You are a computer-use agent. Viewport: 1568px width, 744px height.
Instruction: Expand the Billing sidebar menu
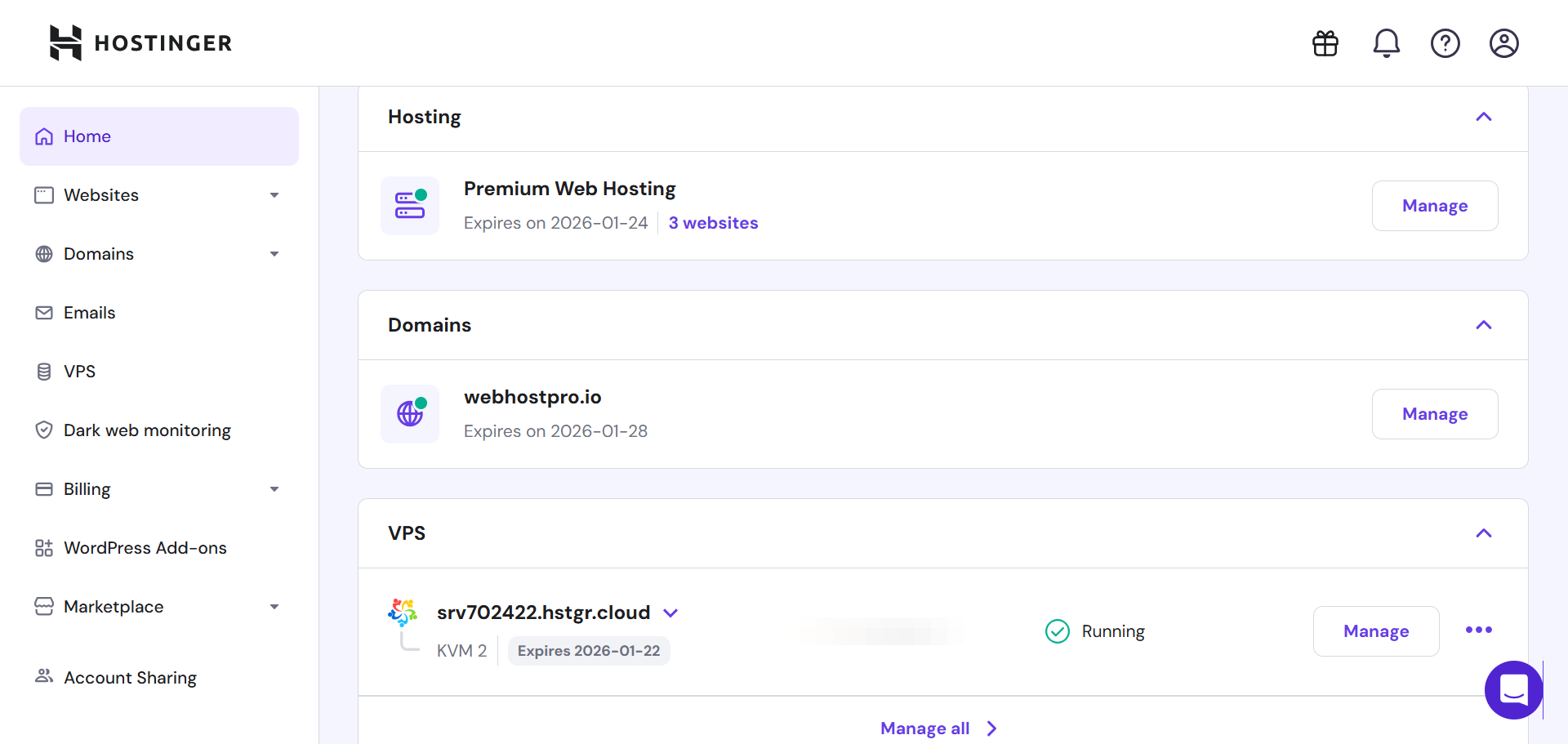point(274,489)
